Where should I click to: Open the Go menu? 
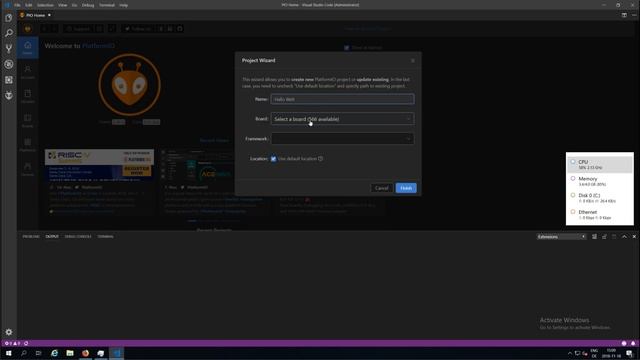pos(74,5)
